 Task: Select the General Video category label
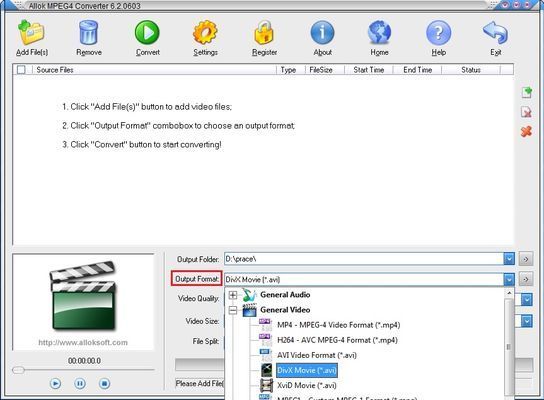coord(285,310)
